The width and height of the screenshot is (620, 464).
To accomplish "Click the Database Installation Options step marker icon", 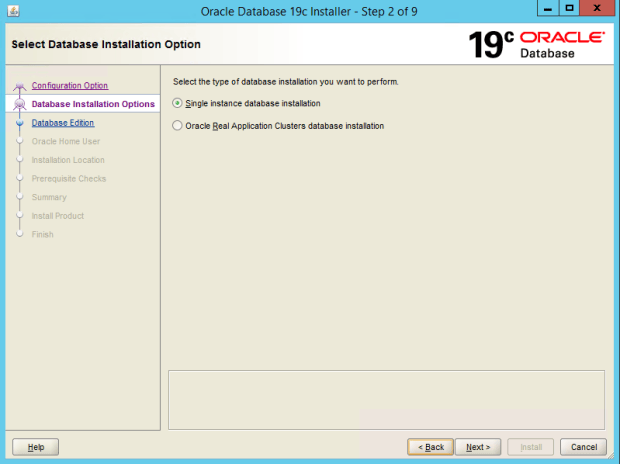I will 19,104.
